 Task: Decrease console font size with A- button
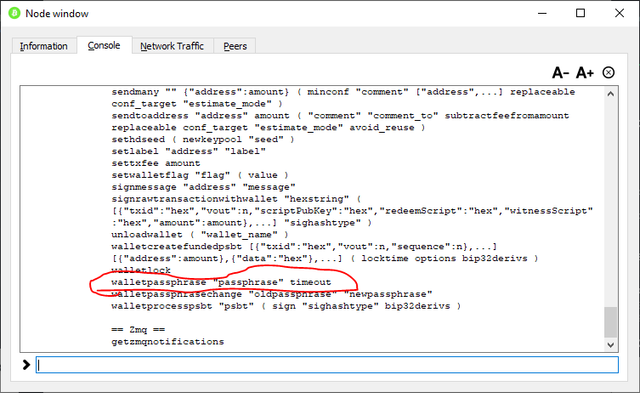(x=560, y=73)
